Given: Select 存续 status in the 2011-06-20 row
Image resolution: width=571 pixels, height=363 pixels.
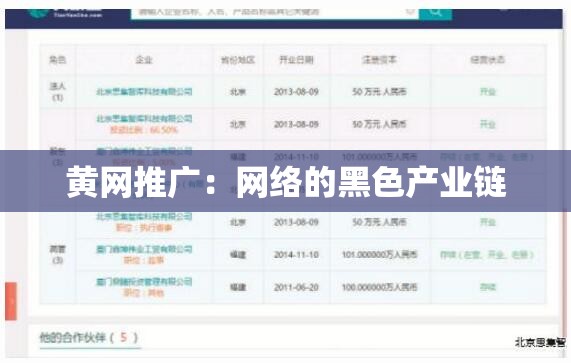Looking at the screenshot, I should 488,287.
